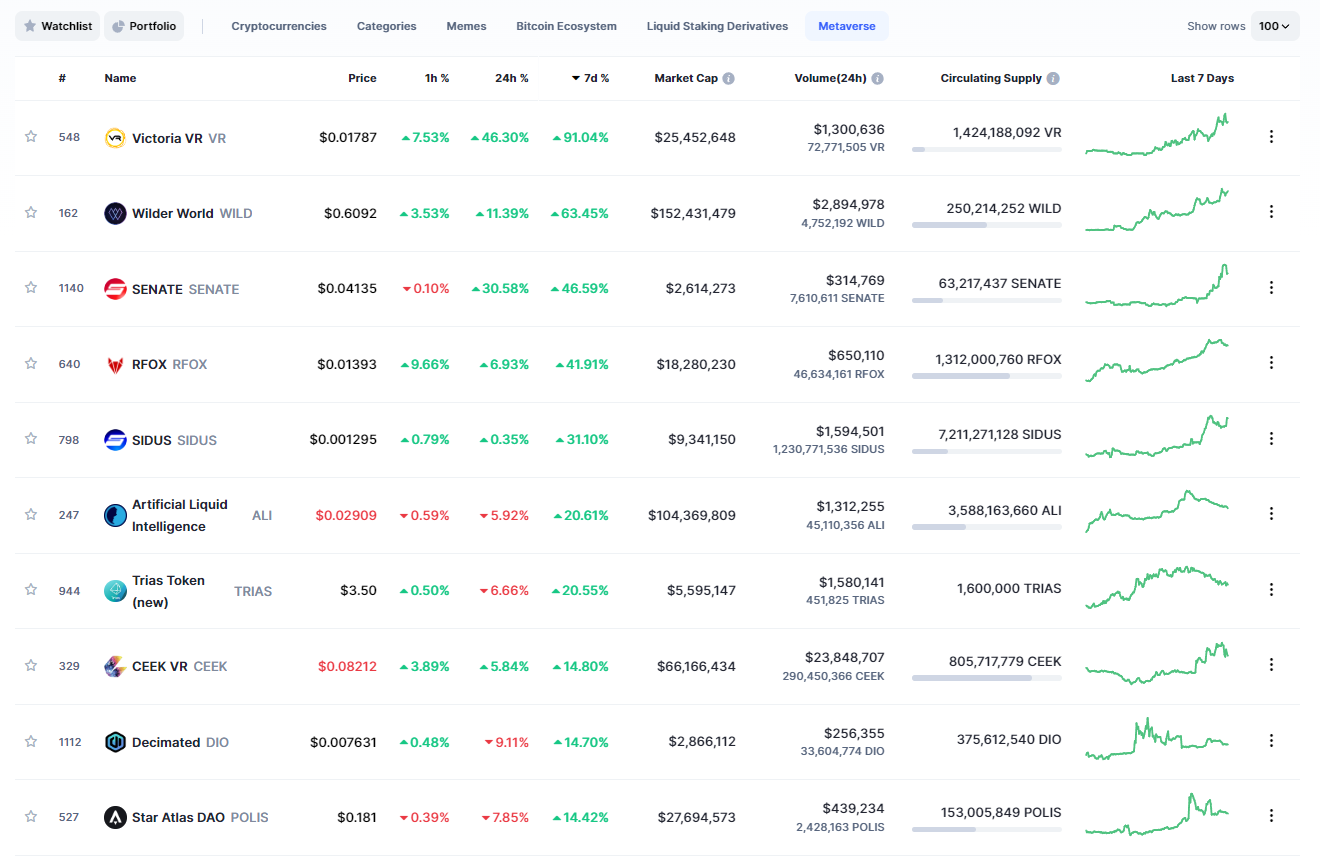Click the Volume(24h) info icon
Viewport: 1320px width, 856px height.
[x=877, y=78]
